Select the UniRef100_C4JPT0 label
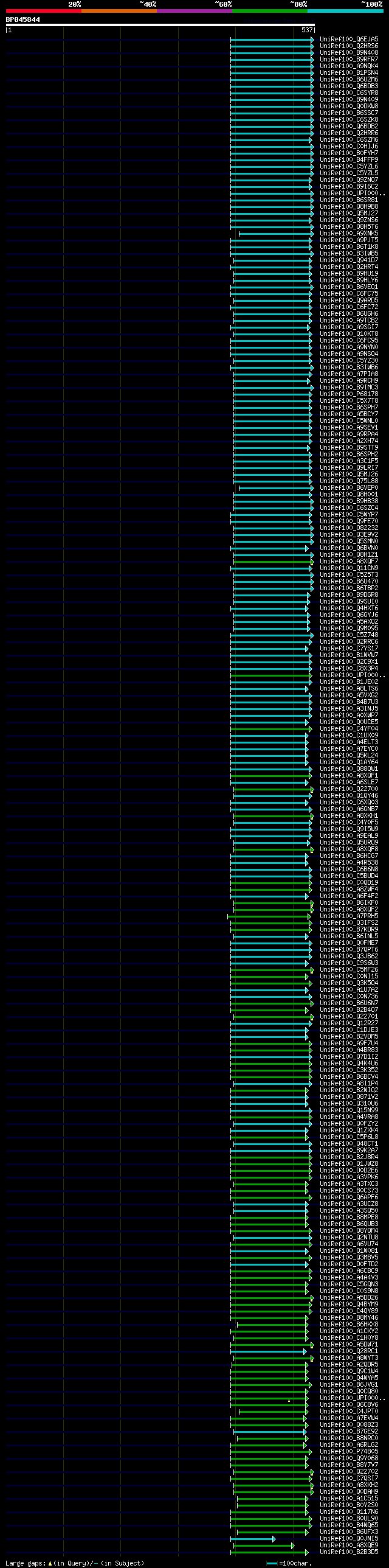 point(349,1412)
